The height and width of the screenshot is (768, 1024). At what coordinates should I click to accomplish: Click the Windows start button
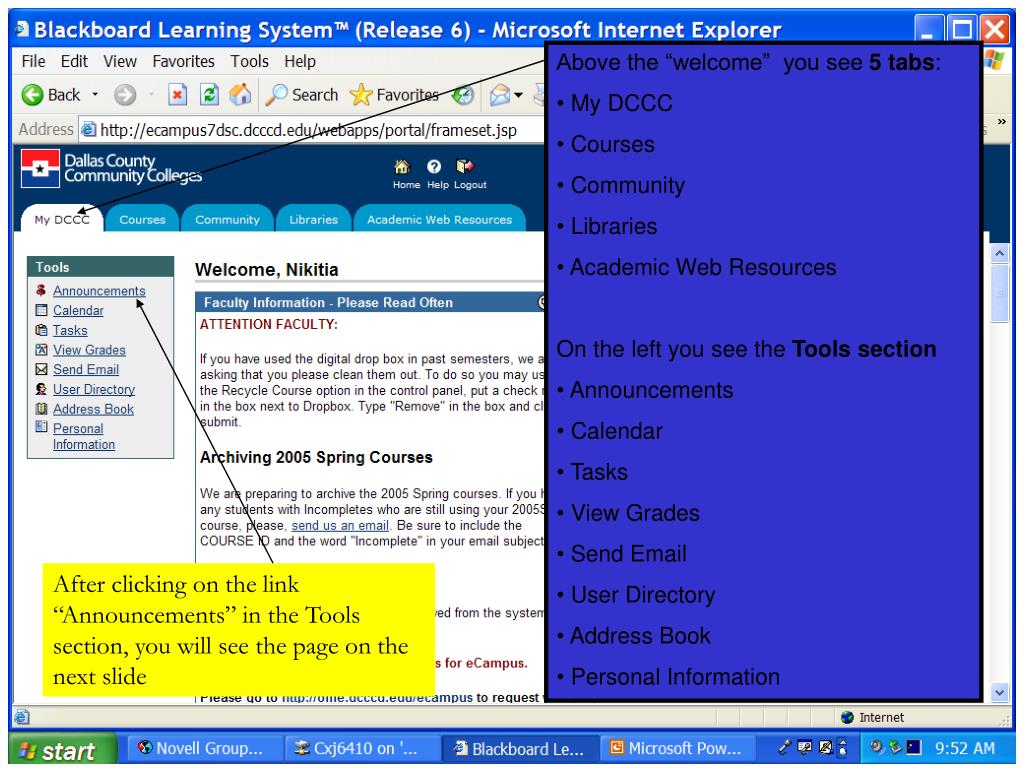coord(63,750)
